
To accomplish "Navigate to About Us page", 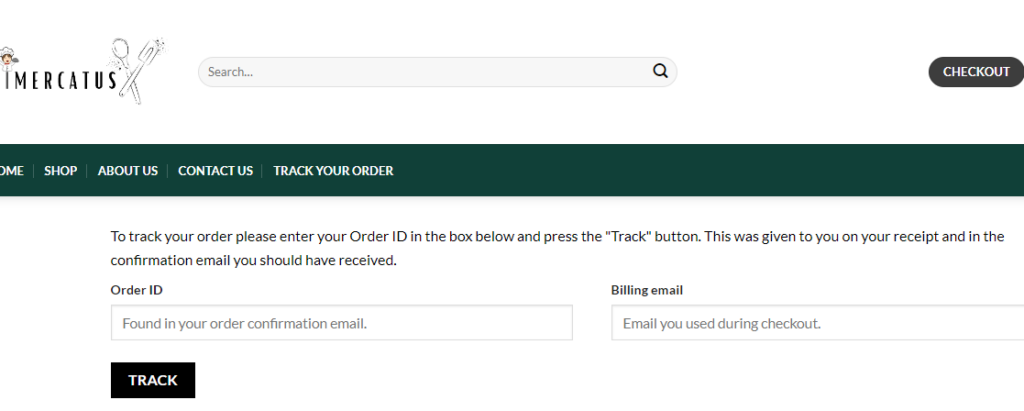I will [127, 171].
